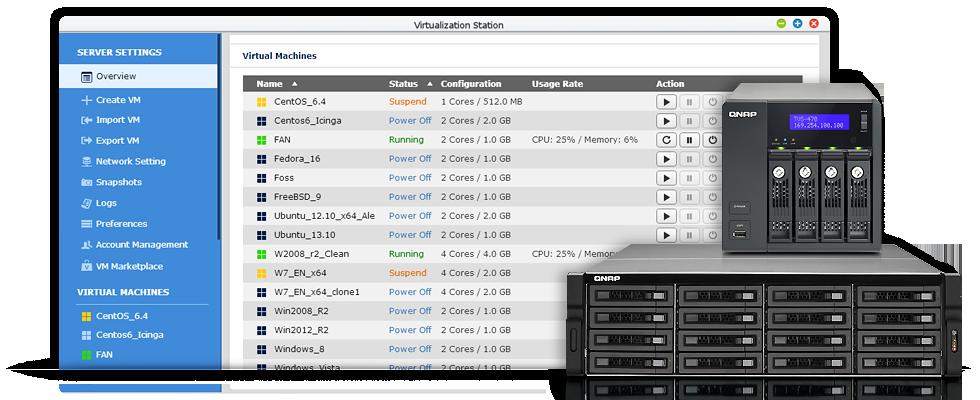
Task: Open Windows_8 VM entry
Action: click(299, 349)
